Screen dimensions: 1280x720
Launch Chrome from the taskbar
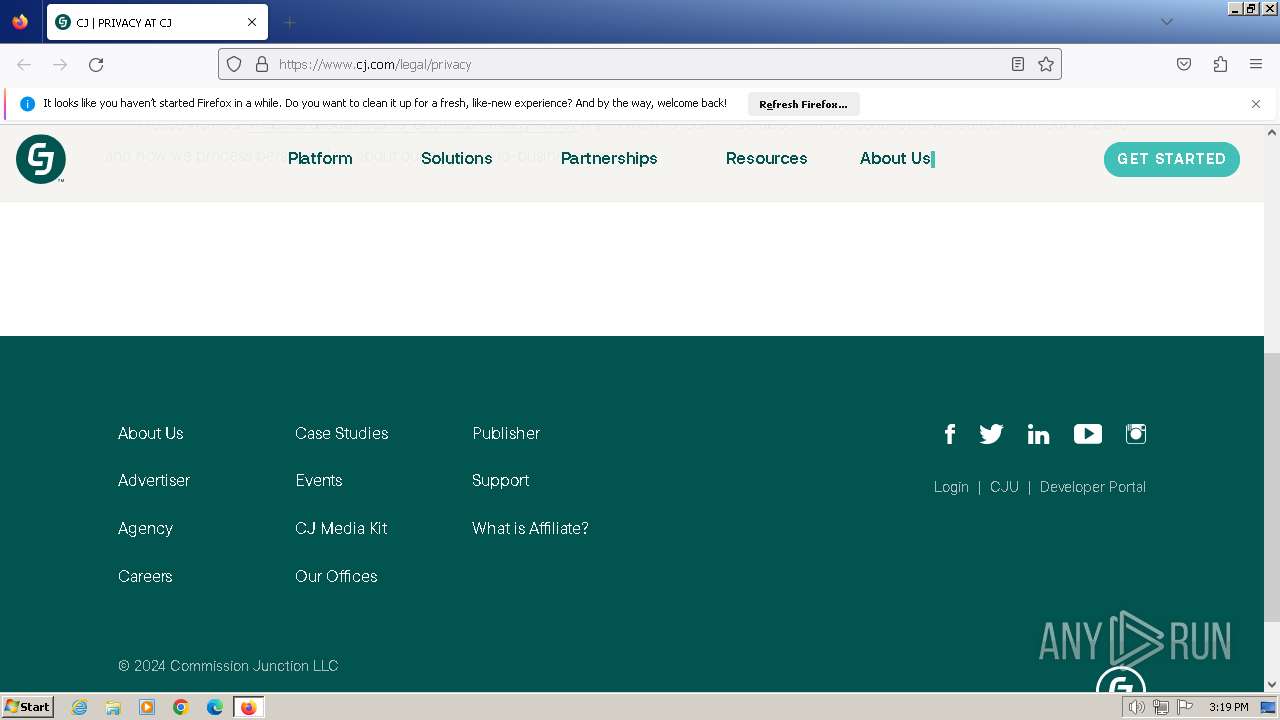(181, 707)
